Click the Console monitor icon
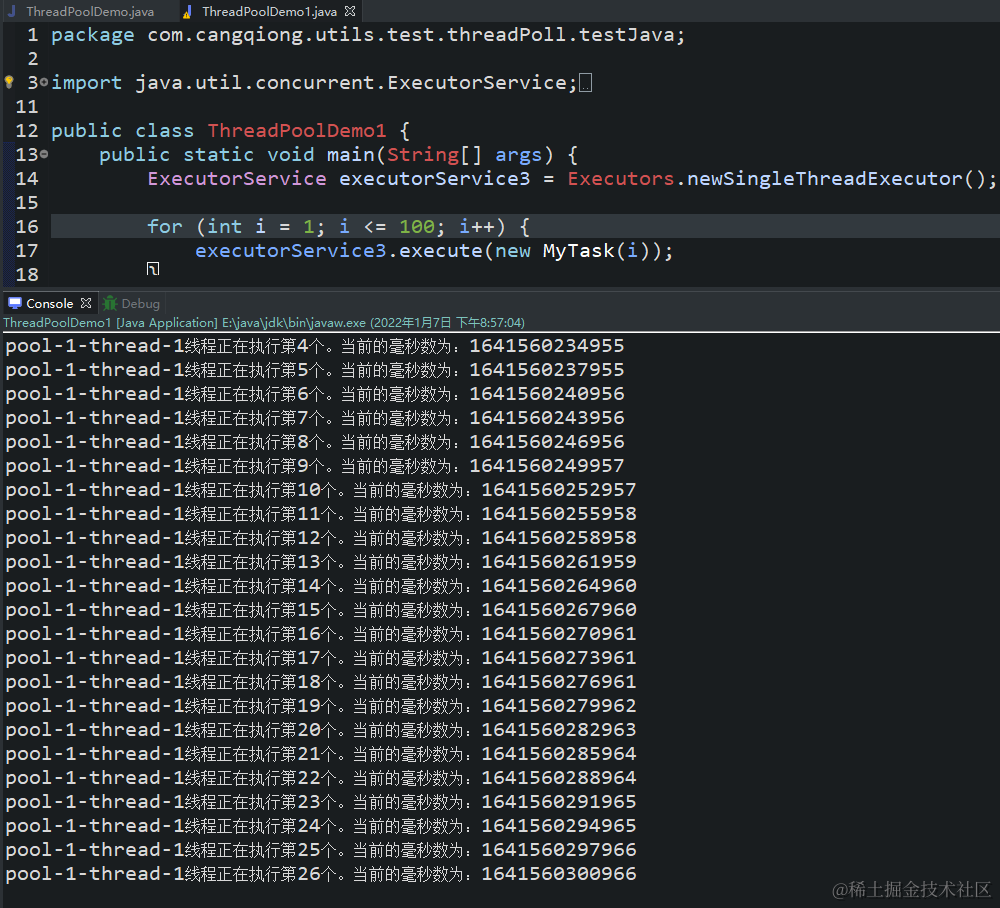The height and width of the screenshot is (908, 1000). tap(15, 303)
